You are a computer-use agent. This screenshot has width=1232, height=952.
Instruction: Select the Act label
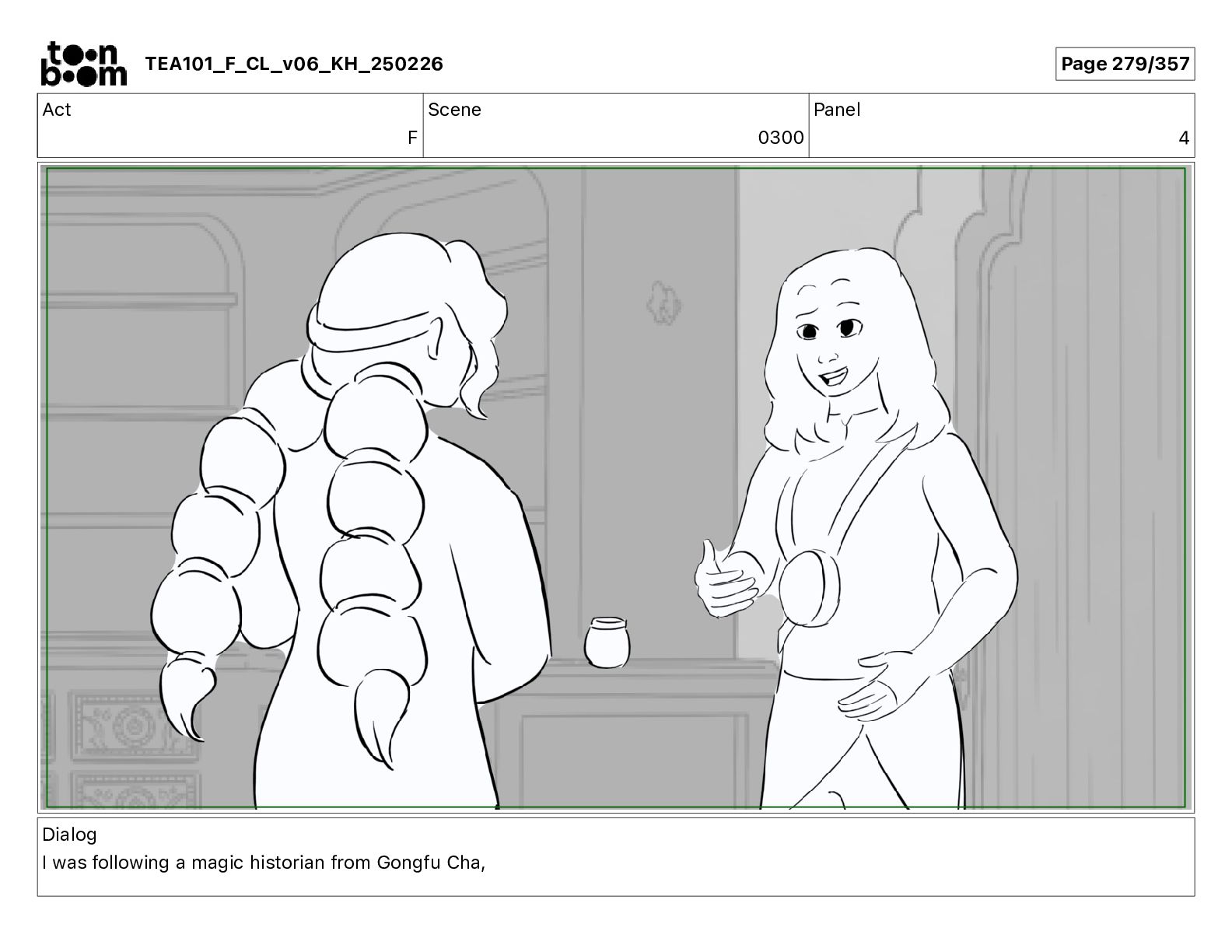[57, 110]
